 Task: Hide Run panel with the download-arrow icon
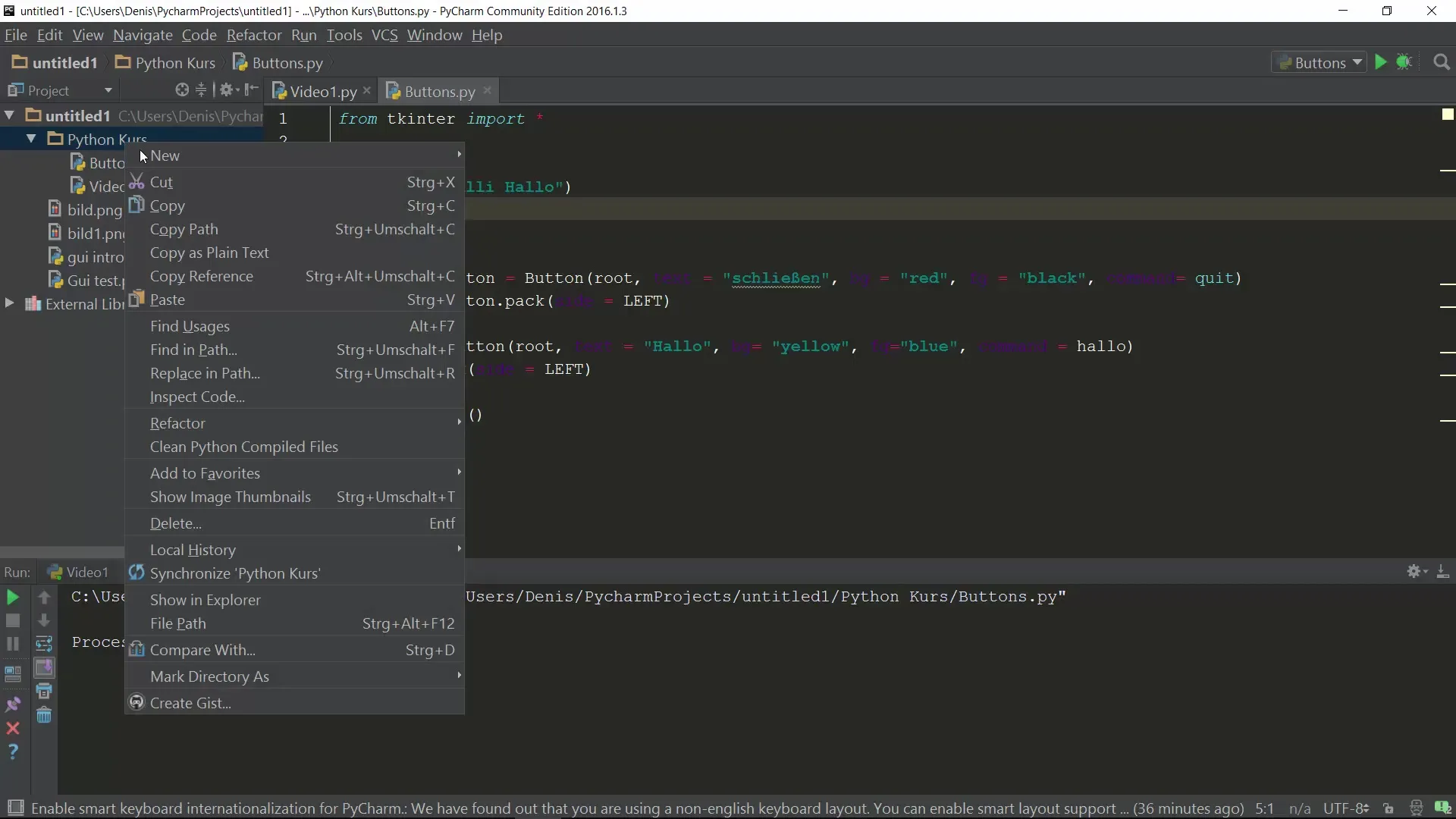coord(1443,572)
